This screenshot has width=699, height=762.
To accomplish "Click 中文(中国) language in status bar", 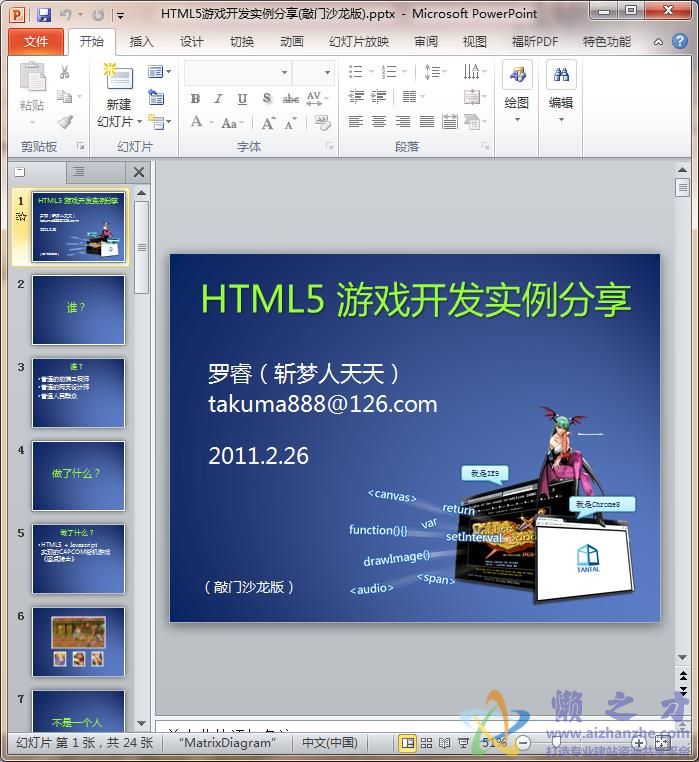I will [x=330, y=743].
